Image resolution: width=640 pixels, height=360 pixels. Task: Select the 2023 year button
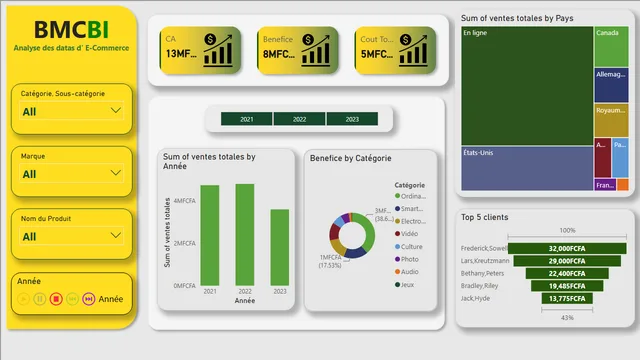point(352,119)
